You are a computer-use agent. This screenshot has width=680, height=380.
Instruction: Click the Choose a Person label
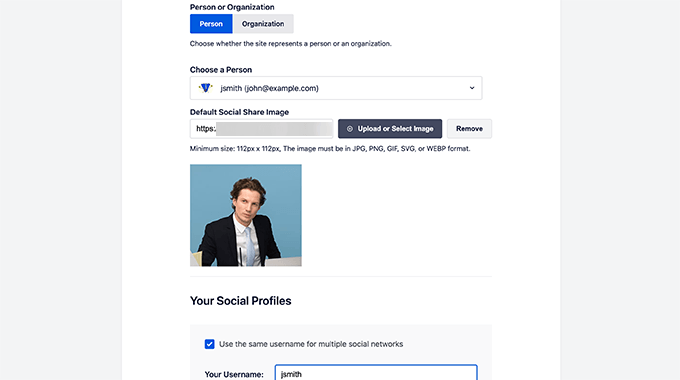coord(221,70)
